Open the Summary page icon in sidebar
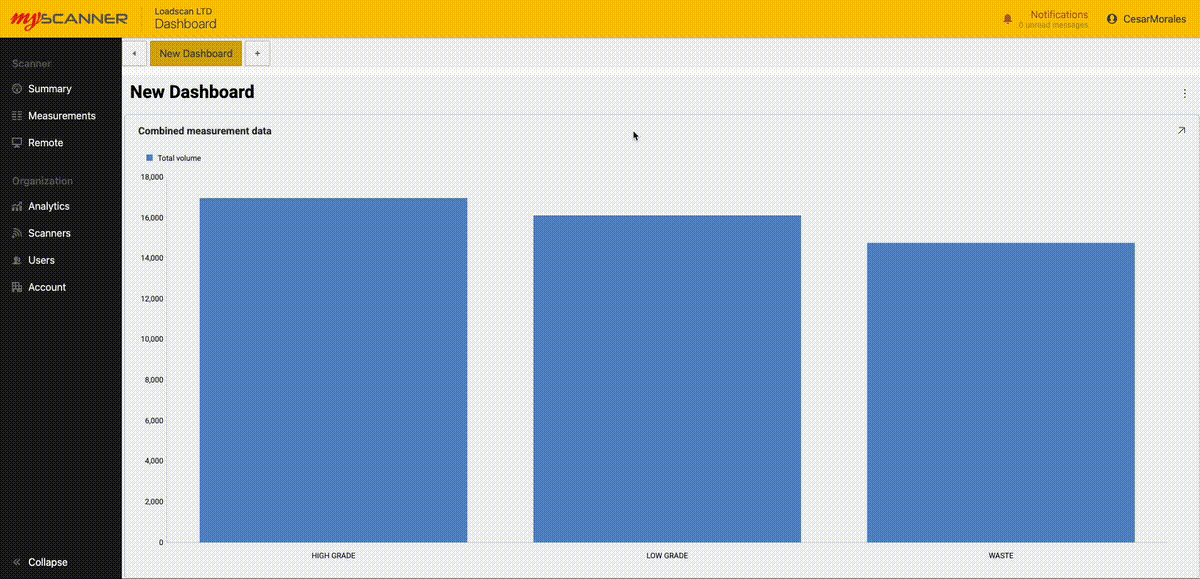The width and height of the screenshot is (1200, 579). (x=17, y=89)
